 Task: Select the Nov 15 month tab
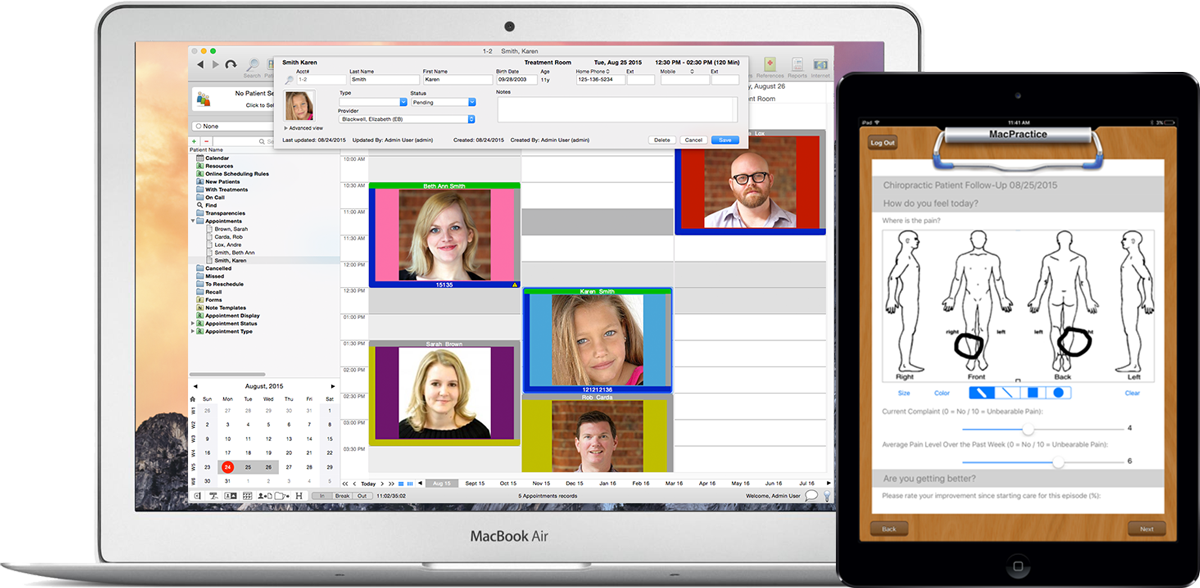tap(541, 483)
